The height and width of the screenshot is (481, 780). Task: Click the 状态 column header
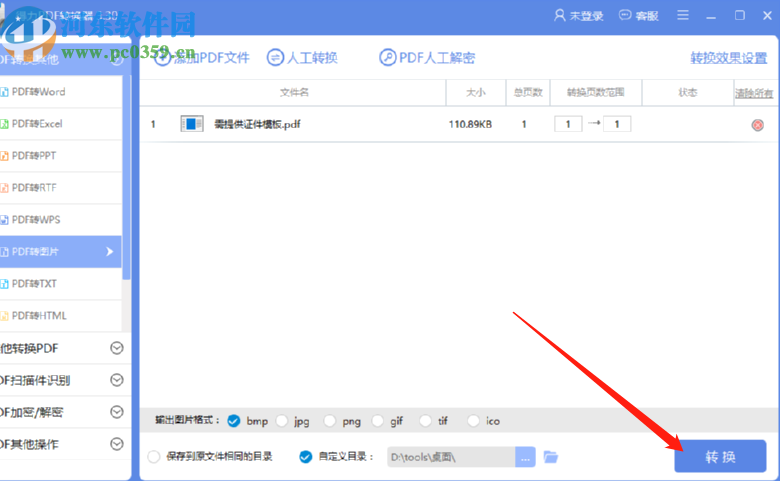[x=687, y=93]
